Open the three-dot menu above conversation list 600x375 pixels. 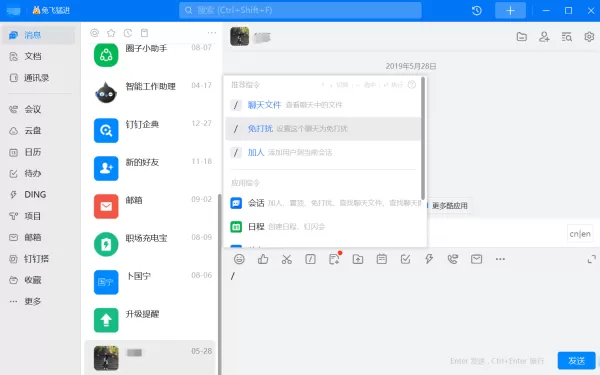[212, 33]
